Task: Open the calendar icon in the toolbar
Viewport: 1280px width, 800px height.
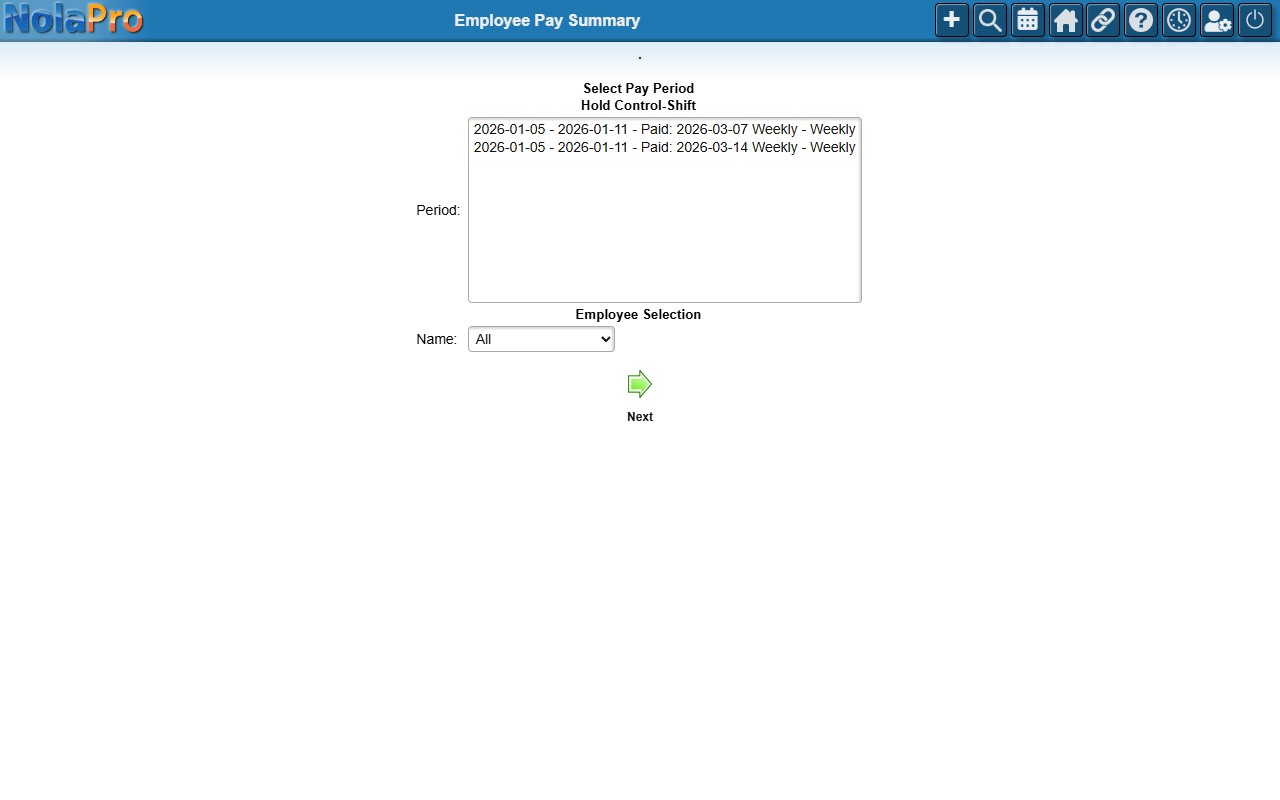Action: (1027, 20)
